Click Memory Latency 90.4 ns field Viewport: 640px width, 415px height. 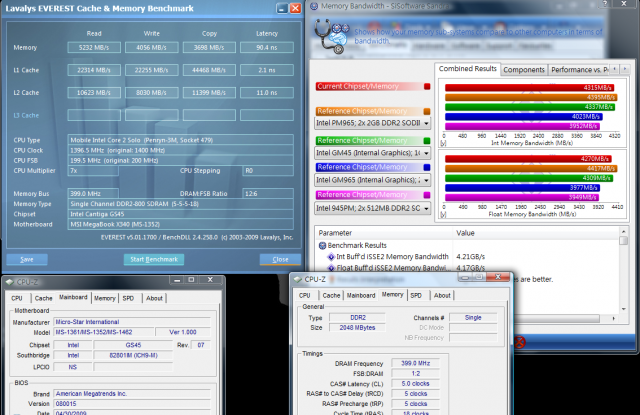tap(267, 48)
